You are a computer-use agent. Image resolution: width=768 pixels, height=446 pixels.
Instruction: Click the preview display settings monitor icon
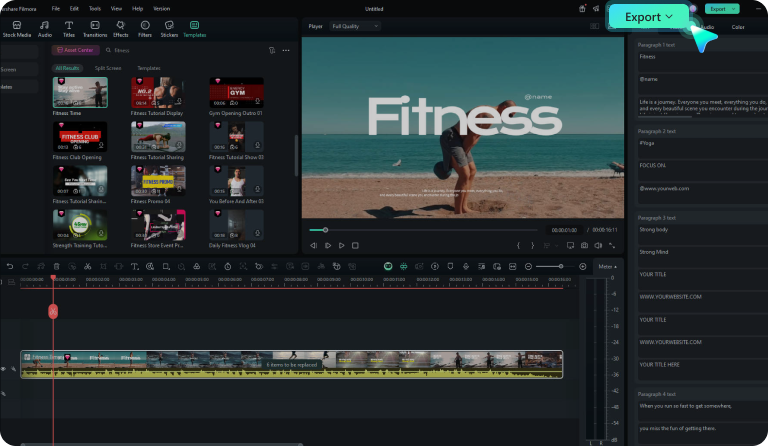point(570,245)
